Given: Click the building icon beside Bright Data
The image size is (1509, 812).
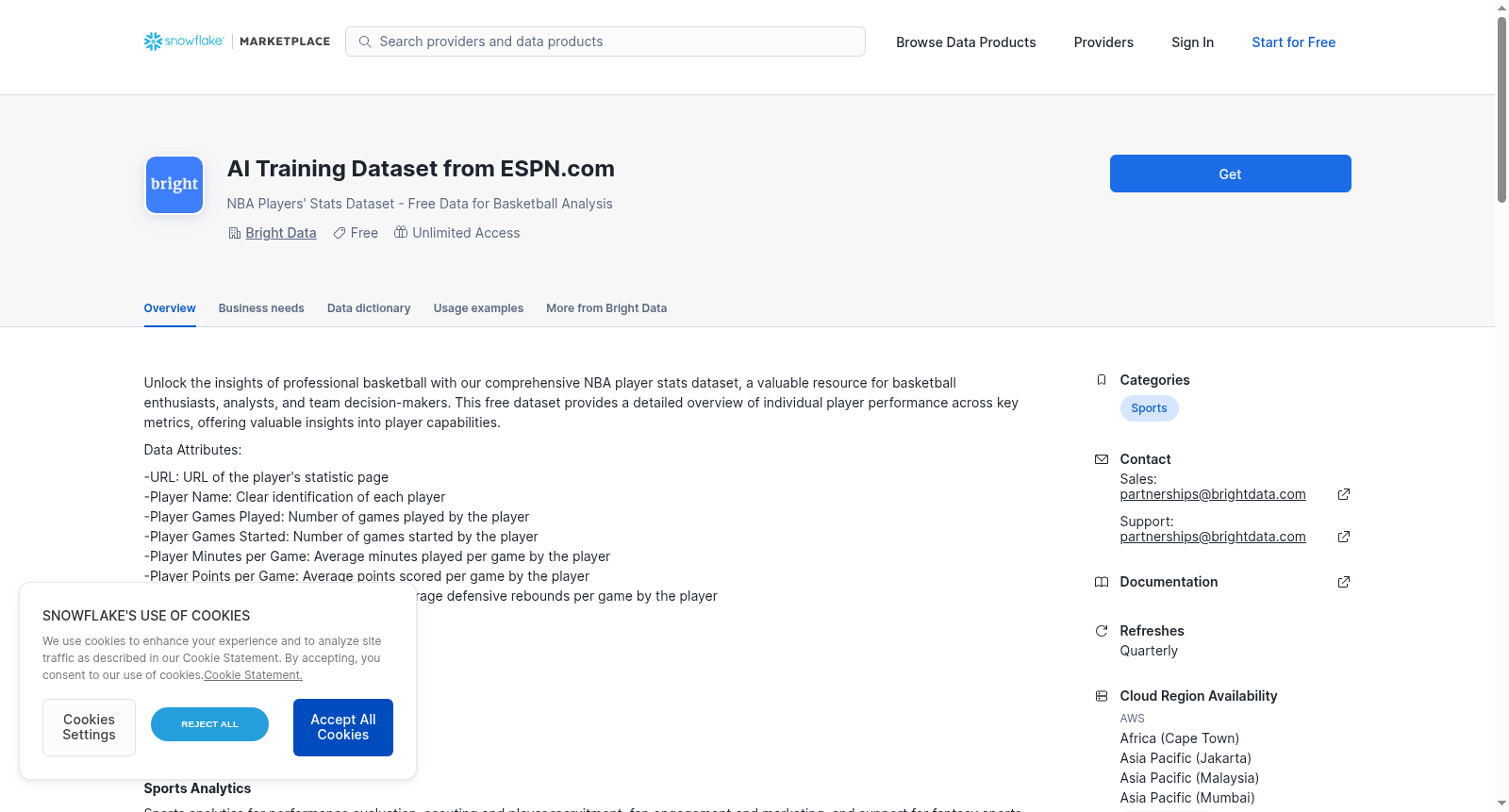Looking at the screenshot, I should (x=235, y=233).
